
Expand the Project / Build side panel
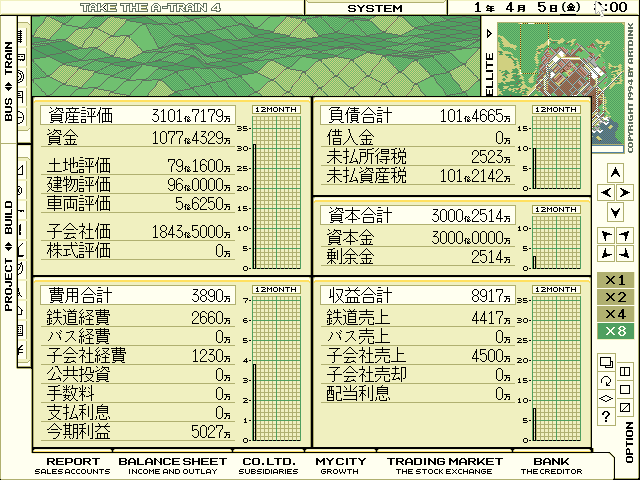[x=9, y=246]
